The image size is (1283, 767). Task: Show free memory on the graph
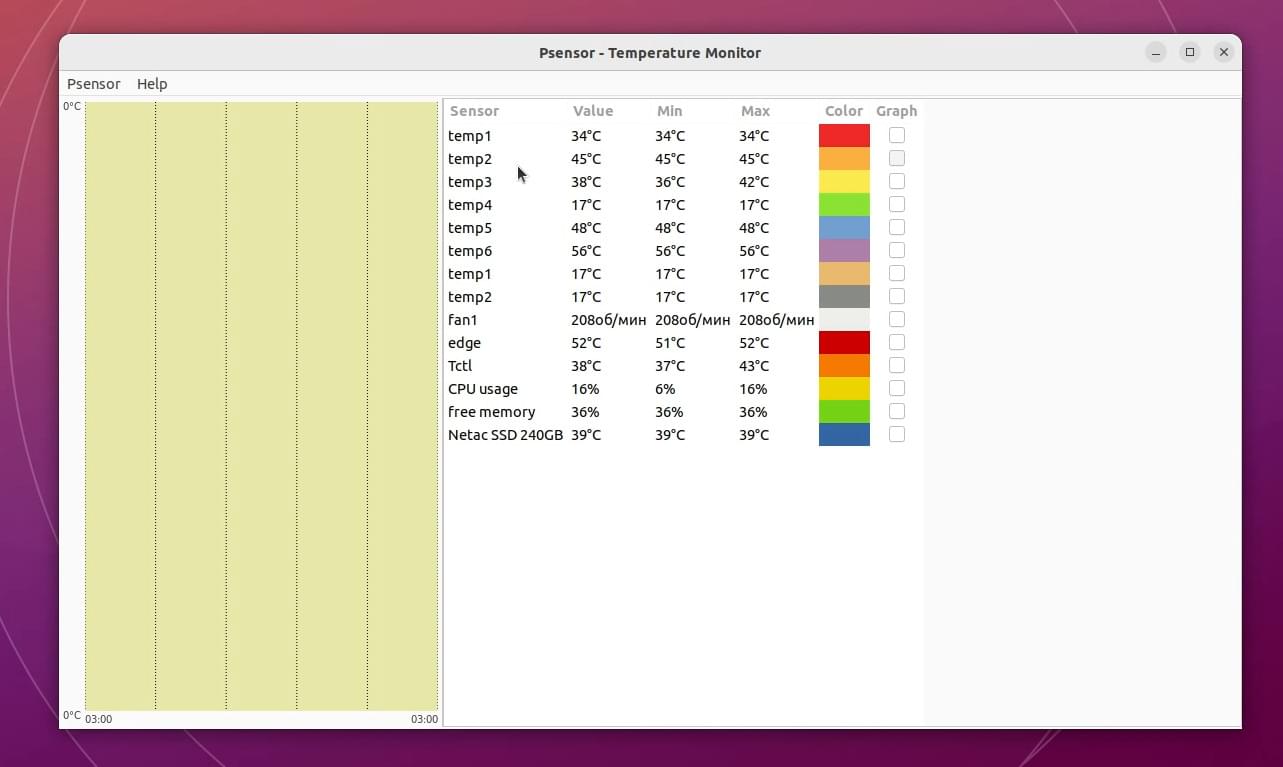pos(897,411)
